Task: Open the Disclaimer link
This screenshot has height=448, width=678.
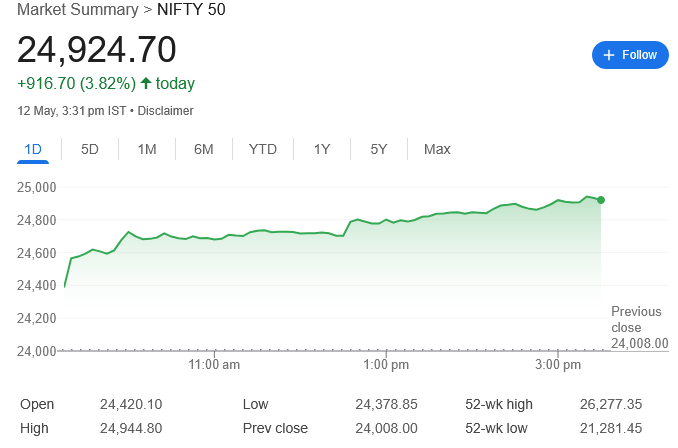Action: pos(165,111)
